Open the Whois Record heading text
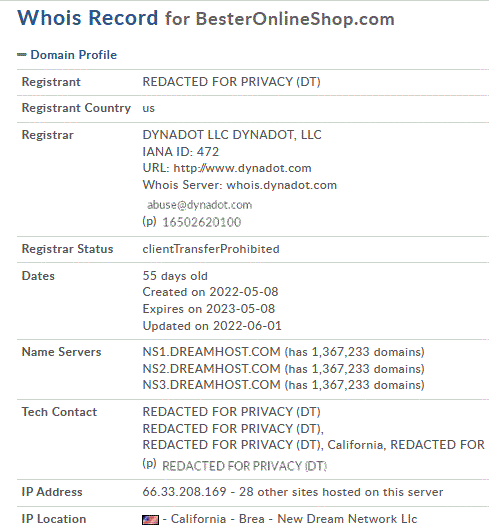This screenshot has width=489, height=531. point(88,18)
